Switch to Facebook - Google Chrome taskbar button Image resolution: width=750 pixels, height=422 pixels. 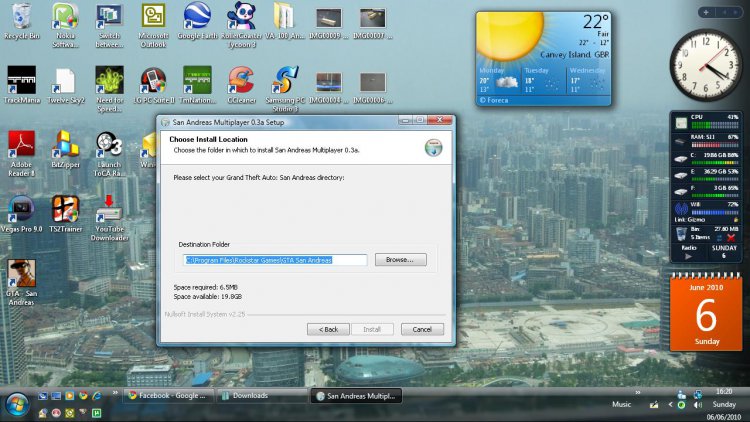(168, 396)
